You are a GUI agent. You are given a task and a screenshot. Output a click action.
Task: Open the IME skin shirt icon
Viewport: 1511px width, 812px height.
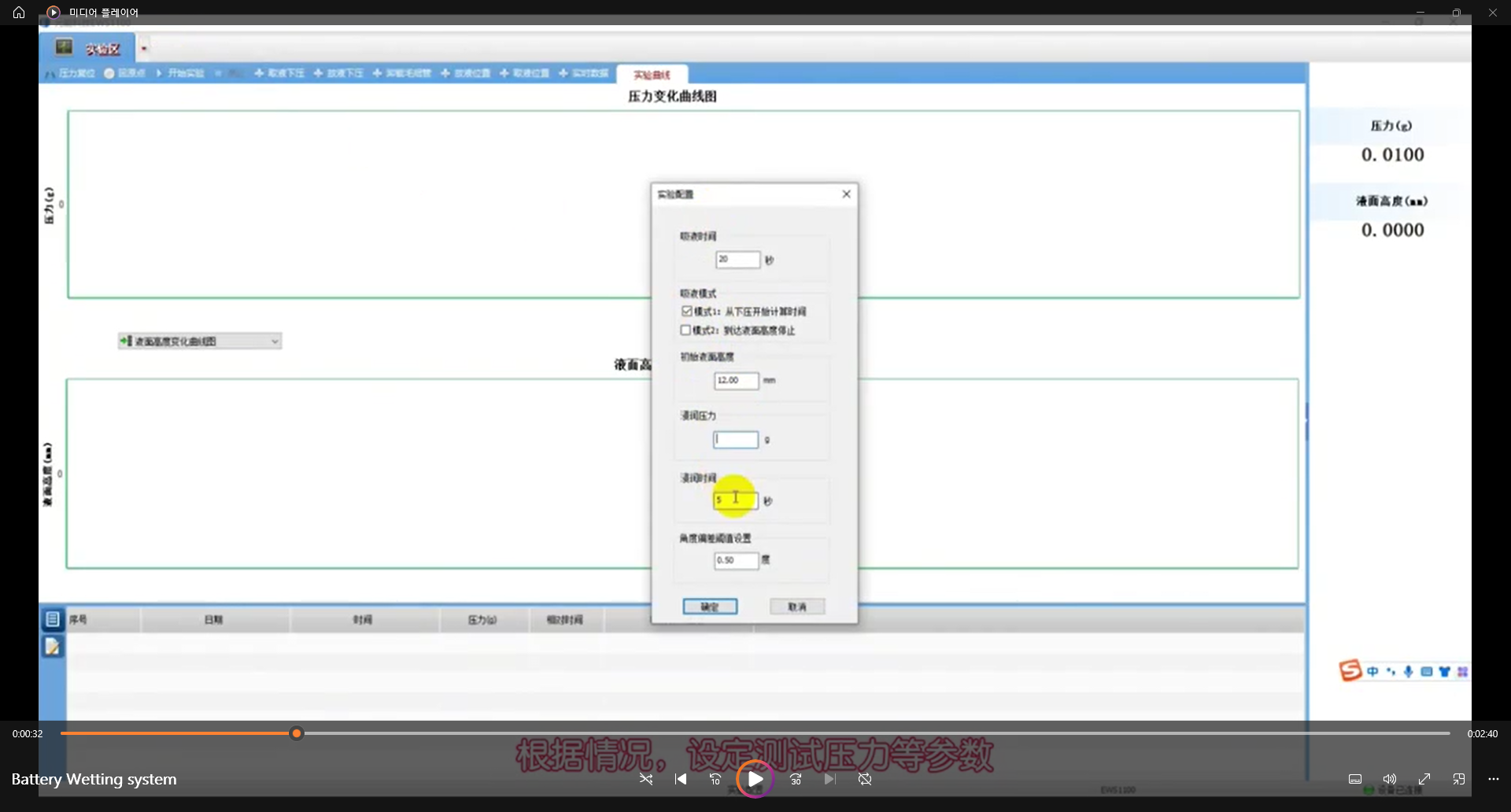[1444, 671]
